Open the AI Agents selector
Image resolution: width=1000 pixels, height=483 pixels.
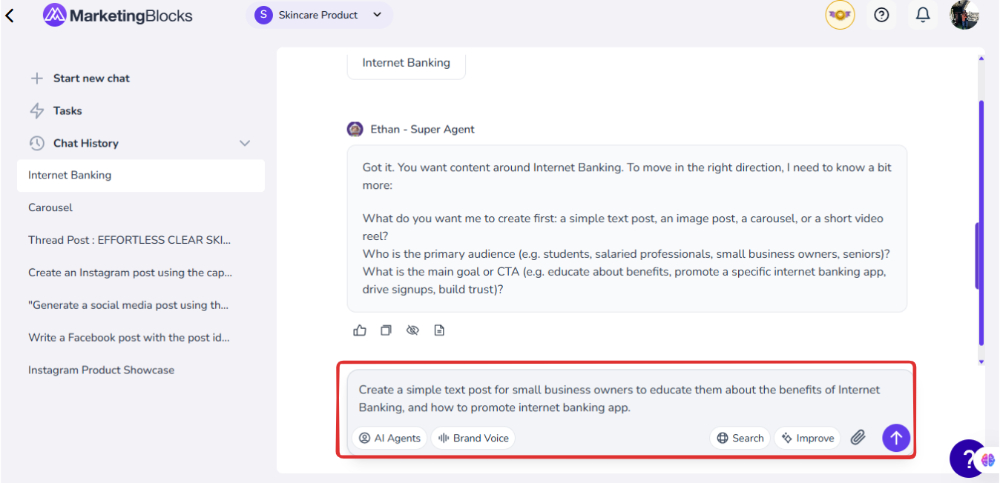[390, 438]
